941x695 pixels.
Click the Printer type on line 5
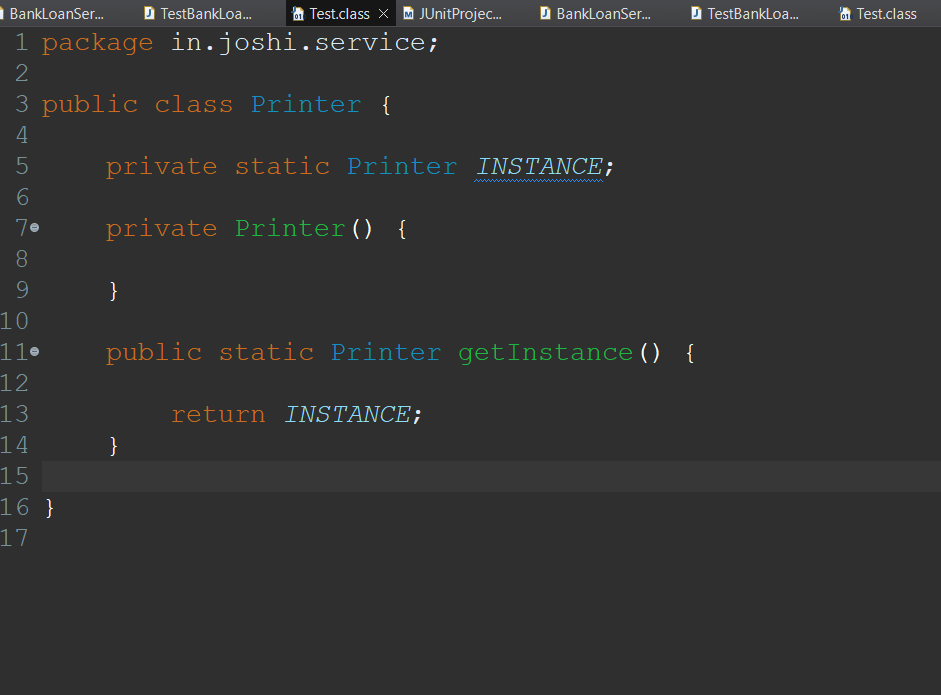[402, 166]
